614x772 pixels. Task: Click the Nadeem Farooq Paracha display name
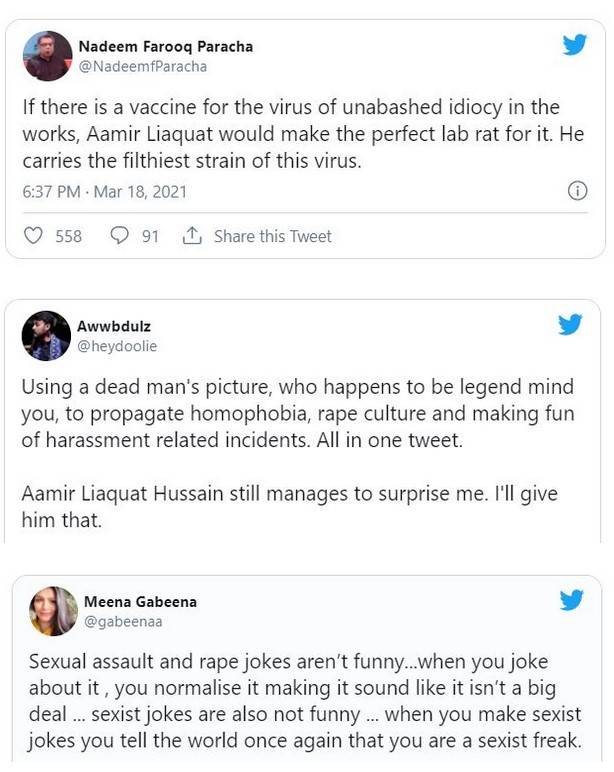click(x=166, y=46)
